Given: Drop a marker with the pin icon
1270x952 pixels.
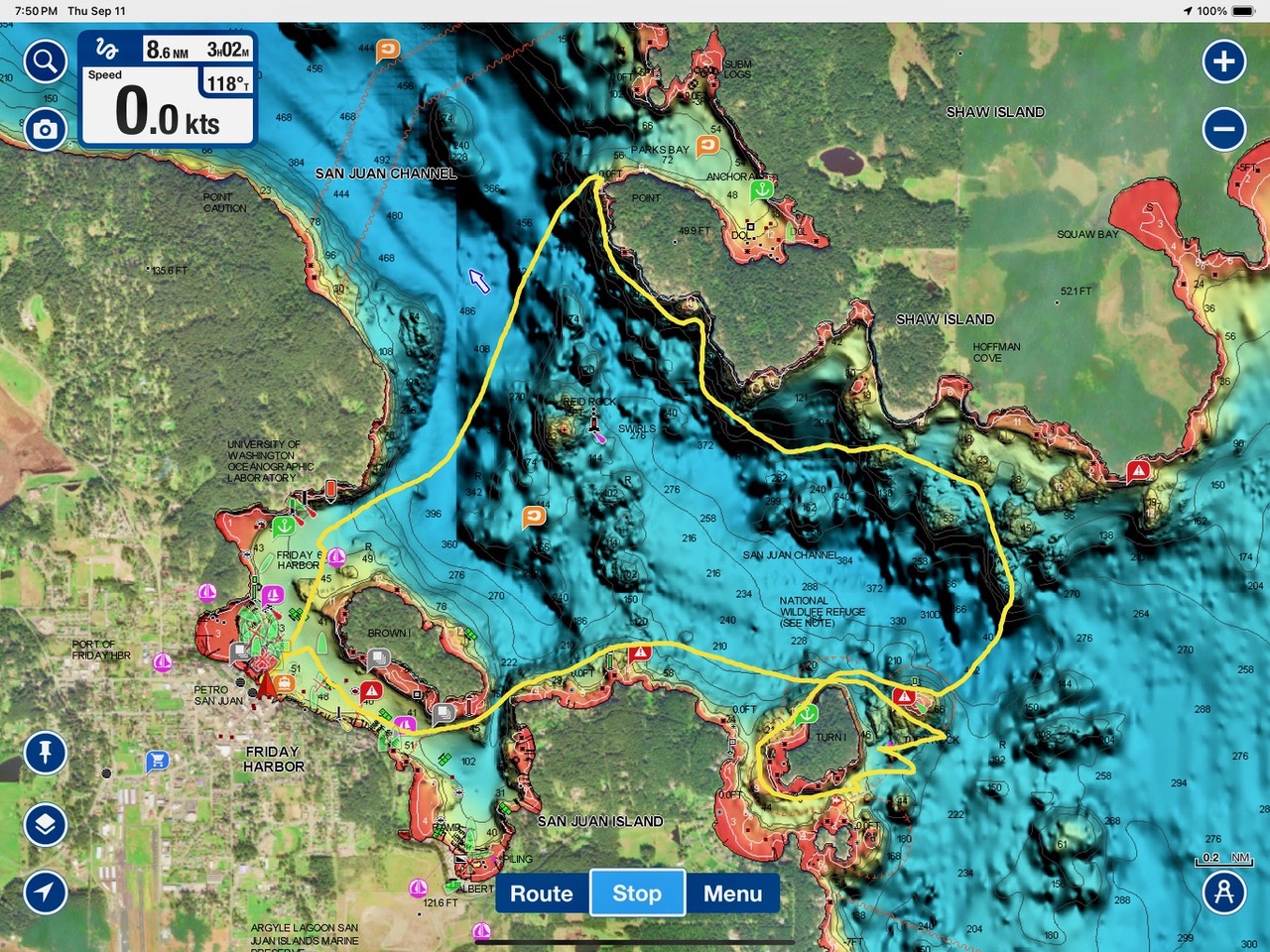Looking at the screenshot, I should tap(45, 753).
